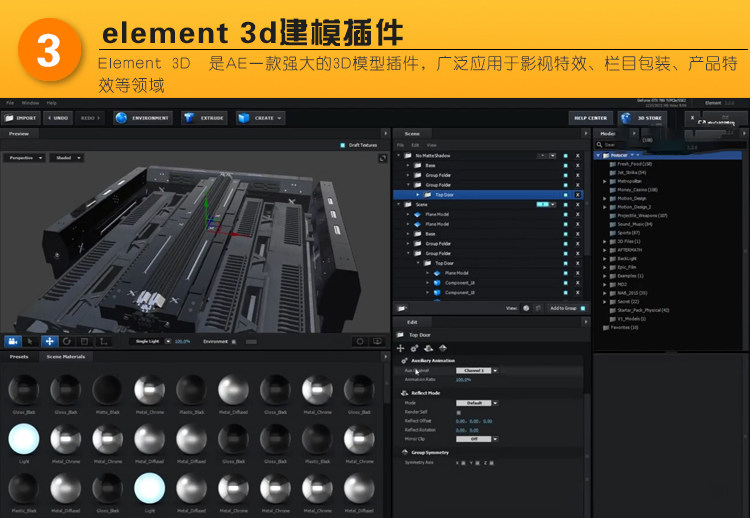Open the 3D Store button

[641, 118]
